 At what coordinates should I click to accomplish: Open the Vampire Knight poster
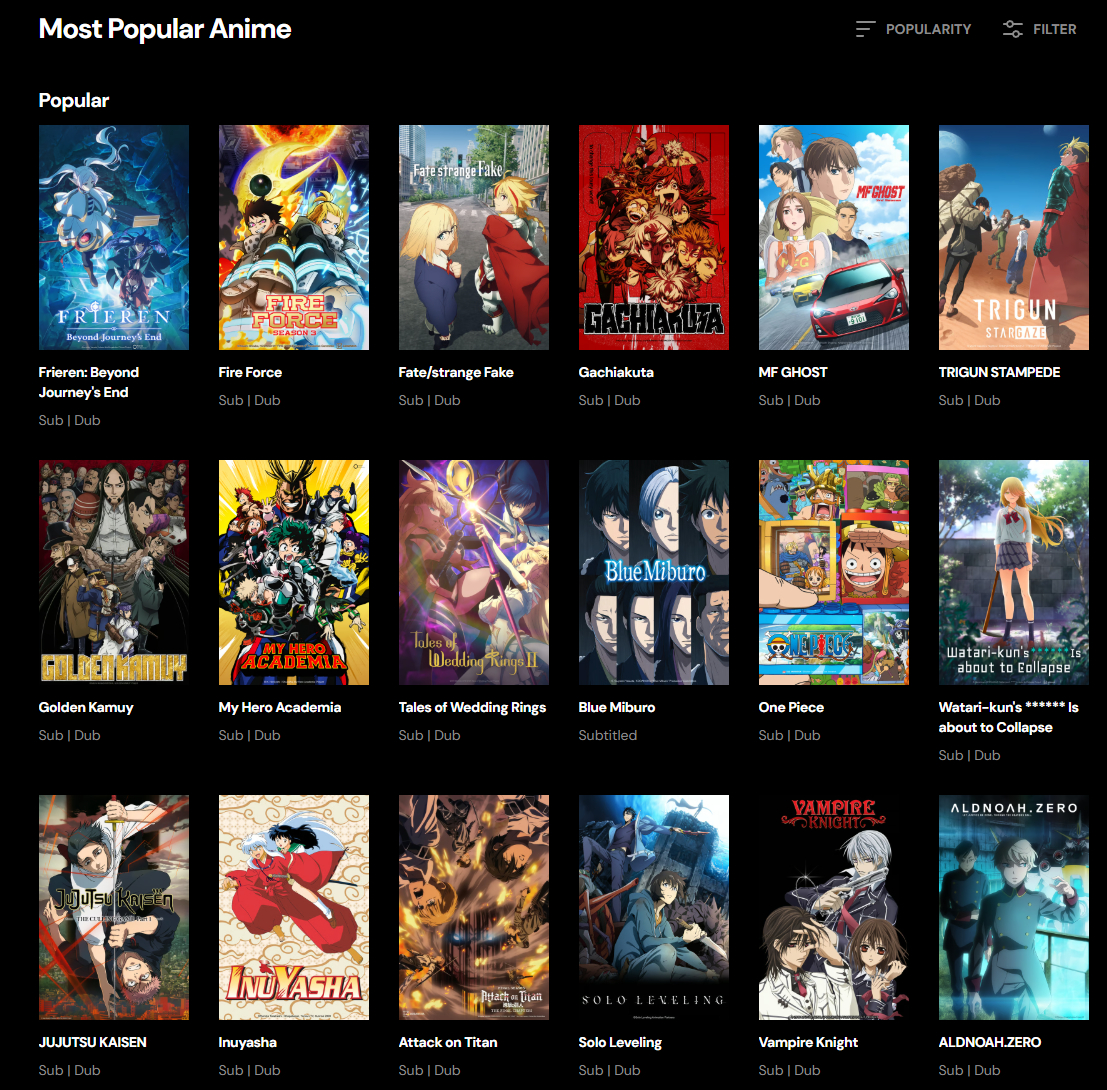tap(834, 907)
